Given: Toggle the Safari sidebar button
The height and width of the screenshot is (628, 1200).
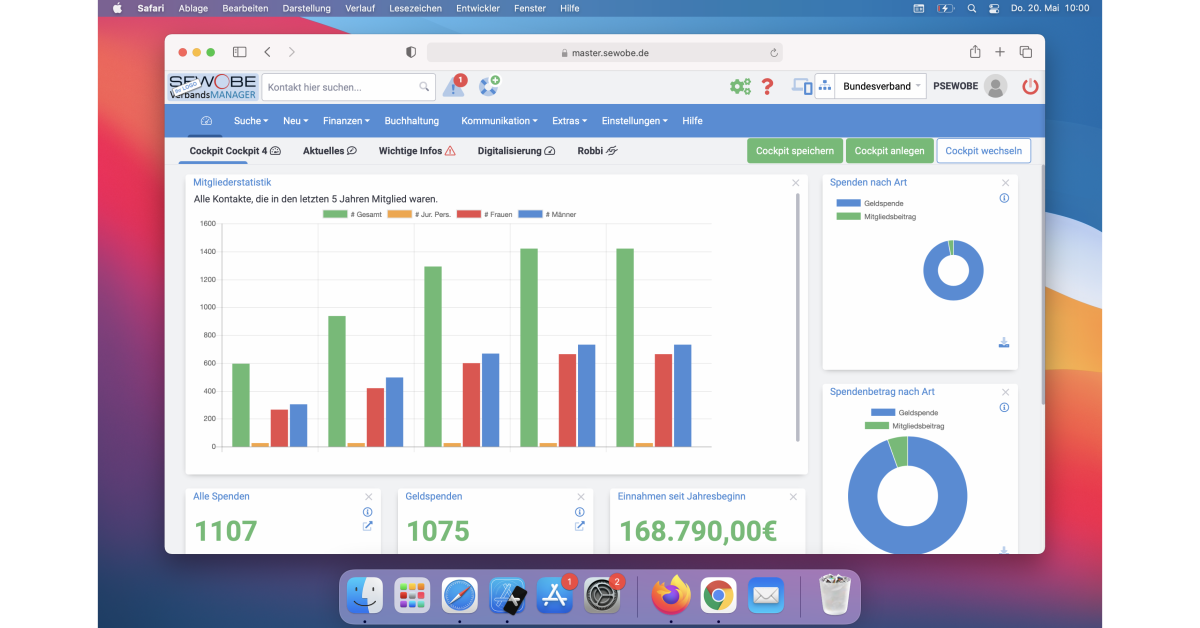Looking at the screenshot, I should pos(240,52).
